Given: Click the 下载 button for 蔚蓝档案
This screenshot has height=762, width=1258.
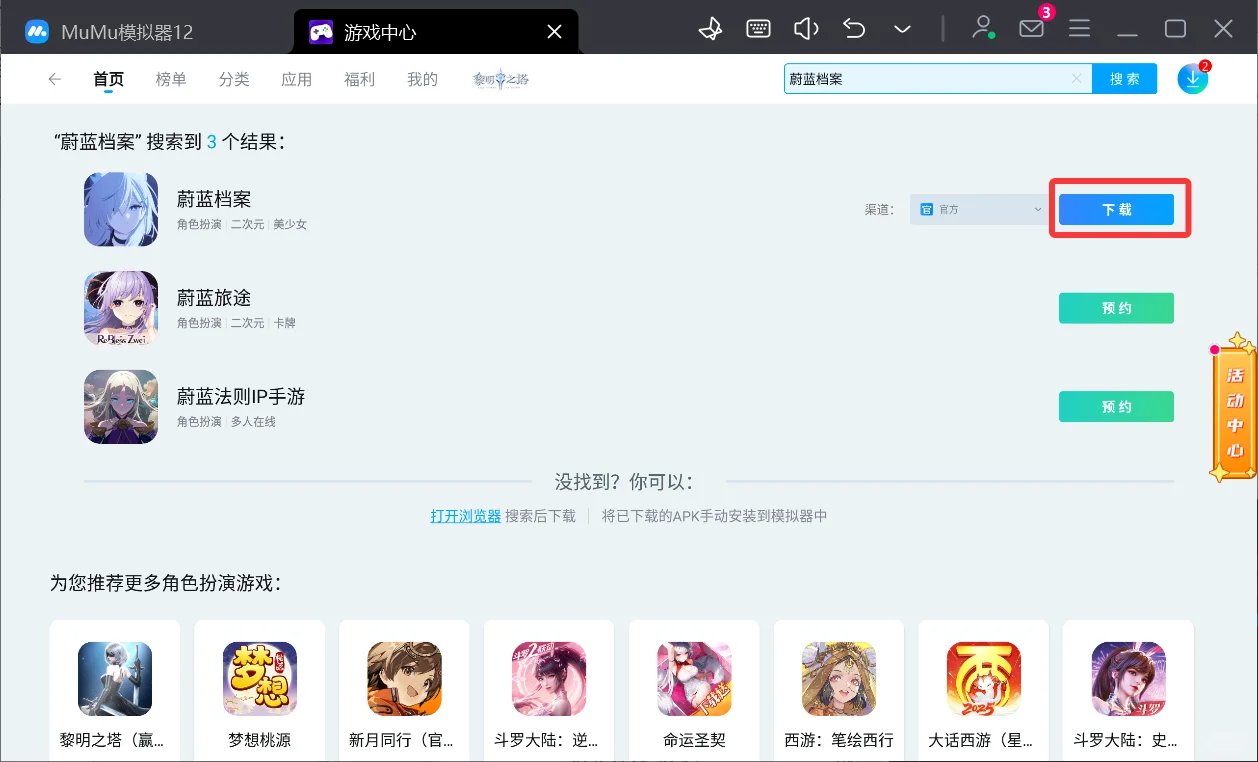Looking at the screenshot, I should click(1117, 209).
